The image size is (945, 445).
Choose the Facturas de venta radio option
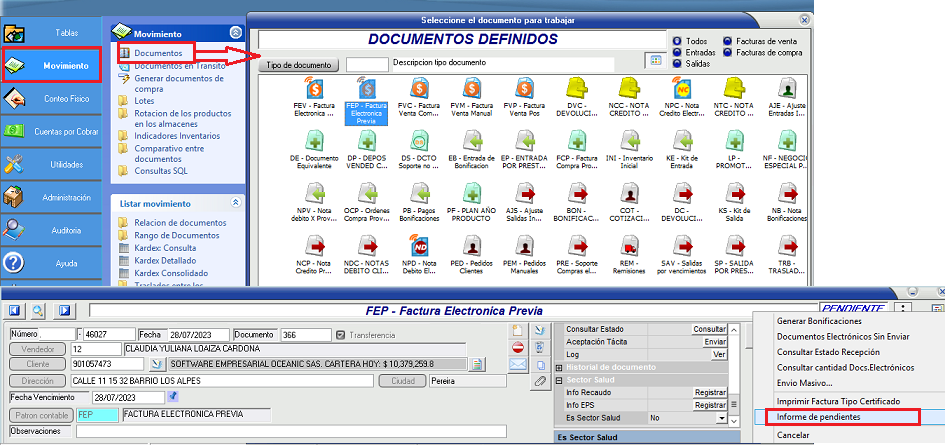[x=728, y=41]
